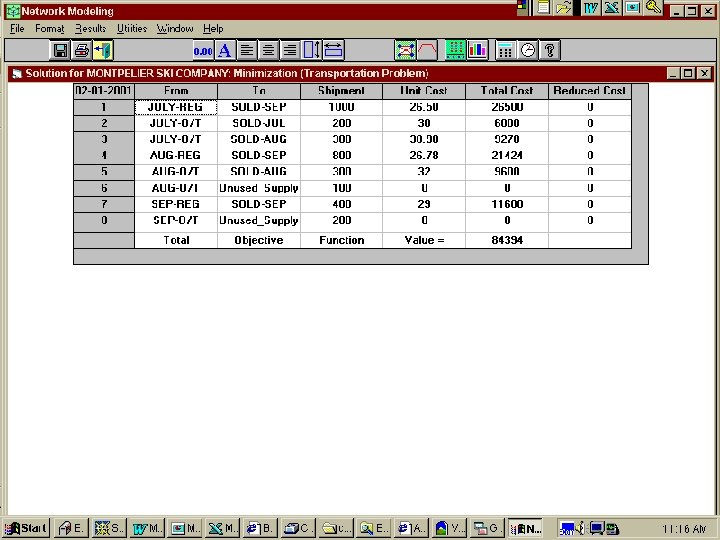Click the objective value 84394 cell
The height and width of the screenshot is (540, 720).
507,240
